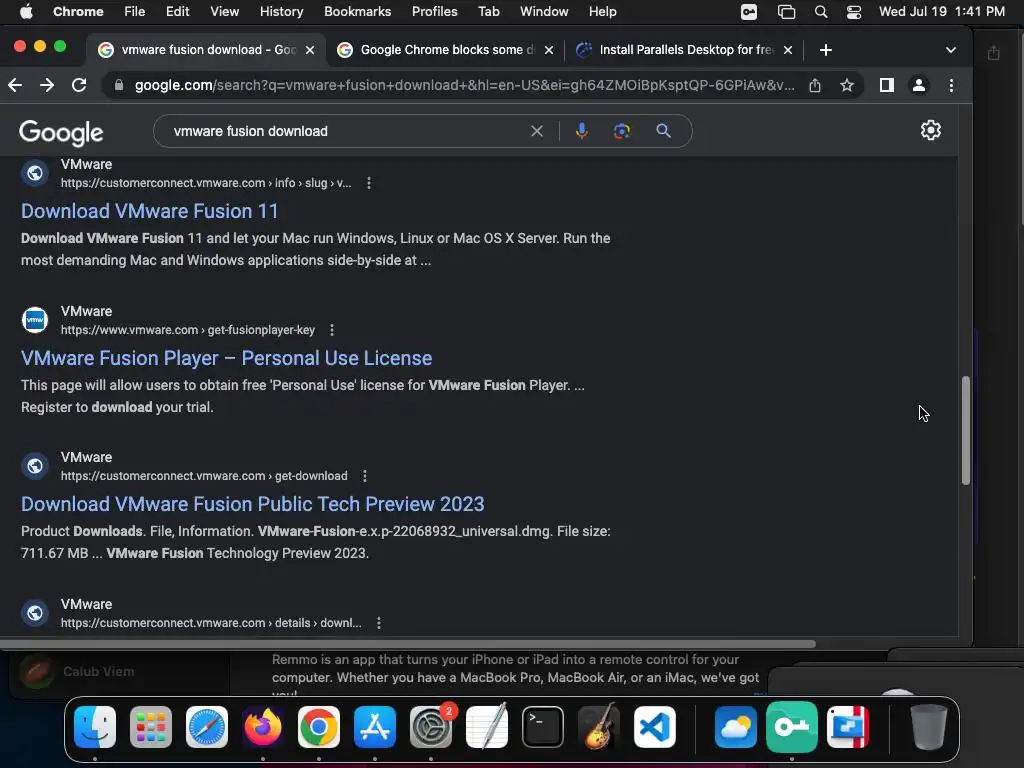Open Spotlight search in the menu bar
Screen dimensions: 1024x768
(821, 12)
